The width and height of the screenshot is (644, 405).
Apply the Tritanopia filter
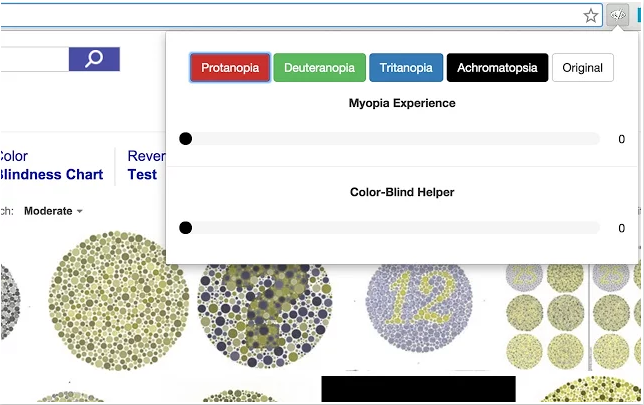406,67
